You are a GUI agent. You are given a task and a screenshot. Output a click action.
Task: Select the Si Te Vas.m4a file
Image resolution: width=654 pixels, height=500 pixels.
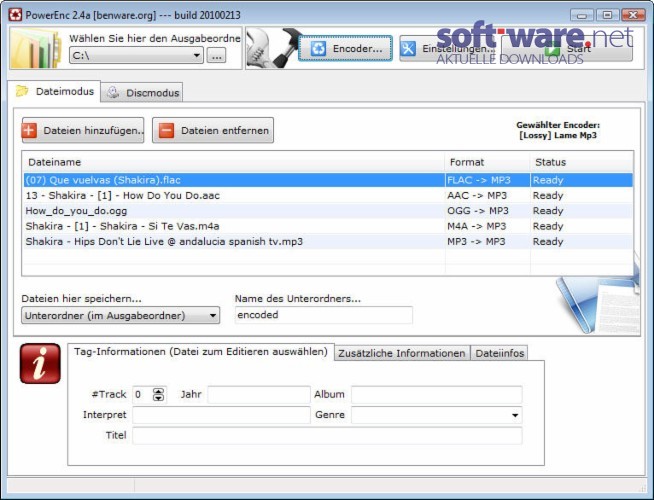(x=328, y=226)
